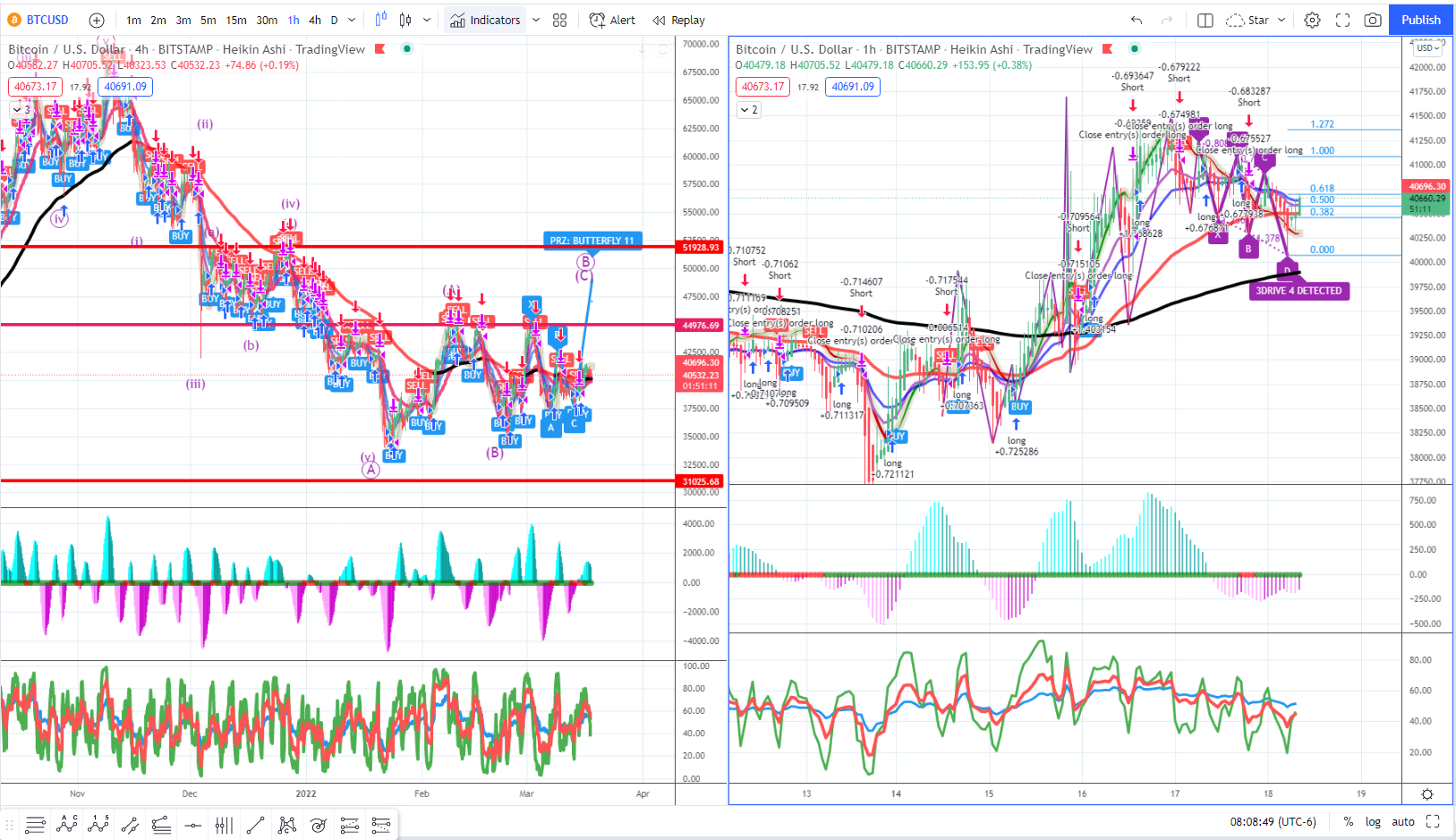Open the Indicators dialog

[485, 20]
